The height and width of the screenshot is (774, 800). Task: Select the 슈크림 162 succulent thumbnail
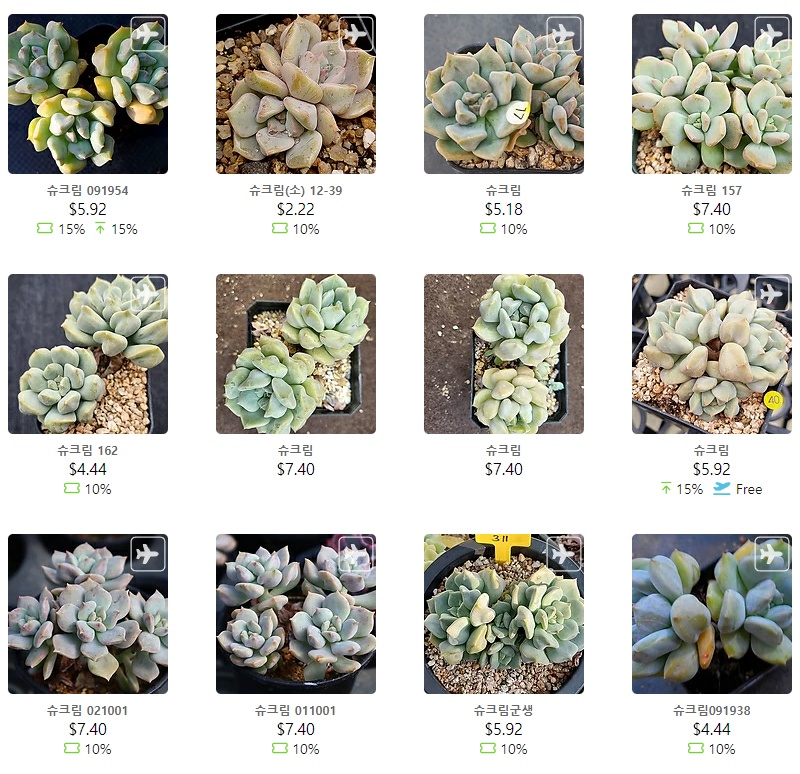point(88,354)
